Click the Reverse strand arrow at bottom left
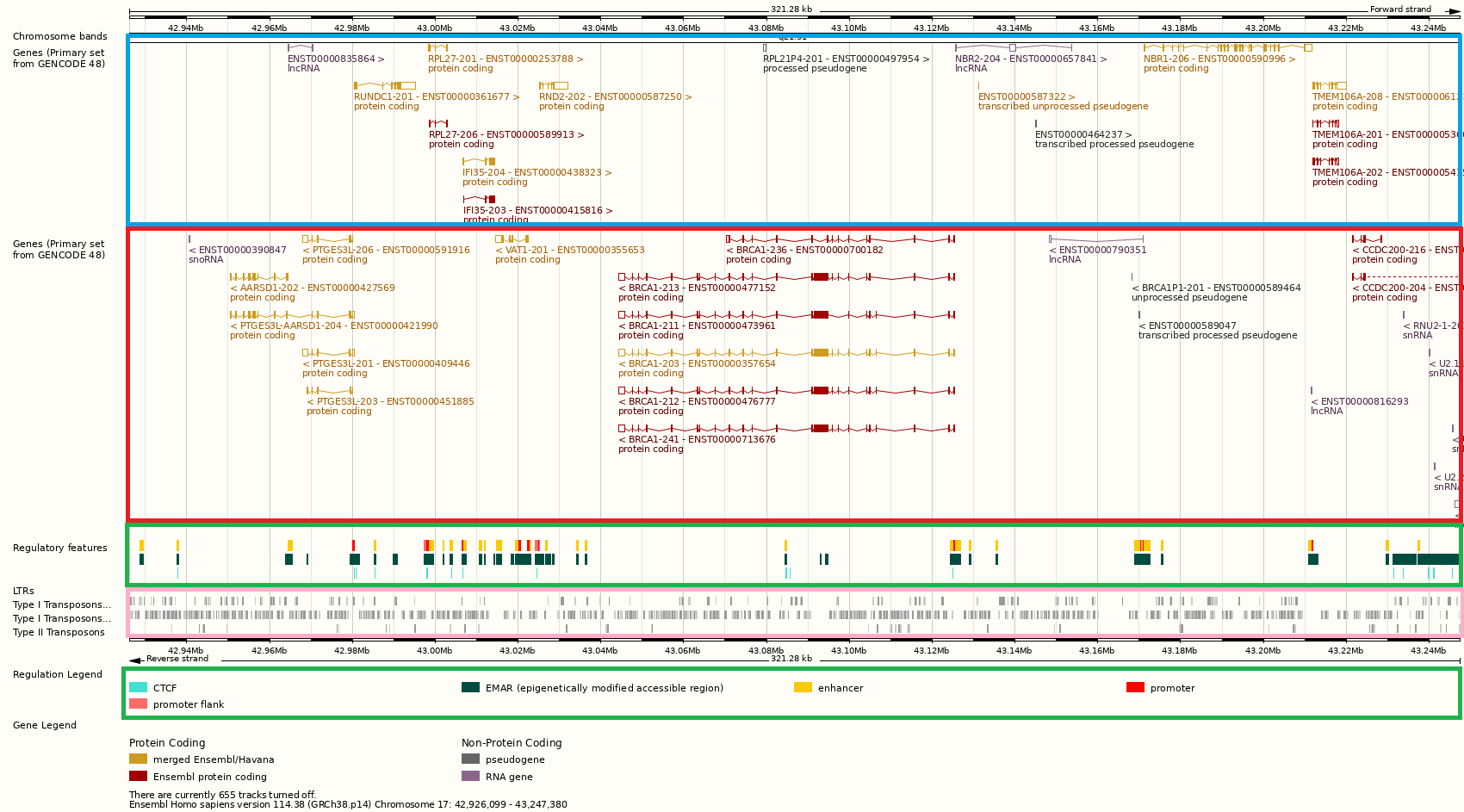This screenshot has height=812, width=1464. point(135,660)
